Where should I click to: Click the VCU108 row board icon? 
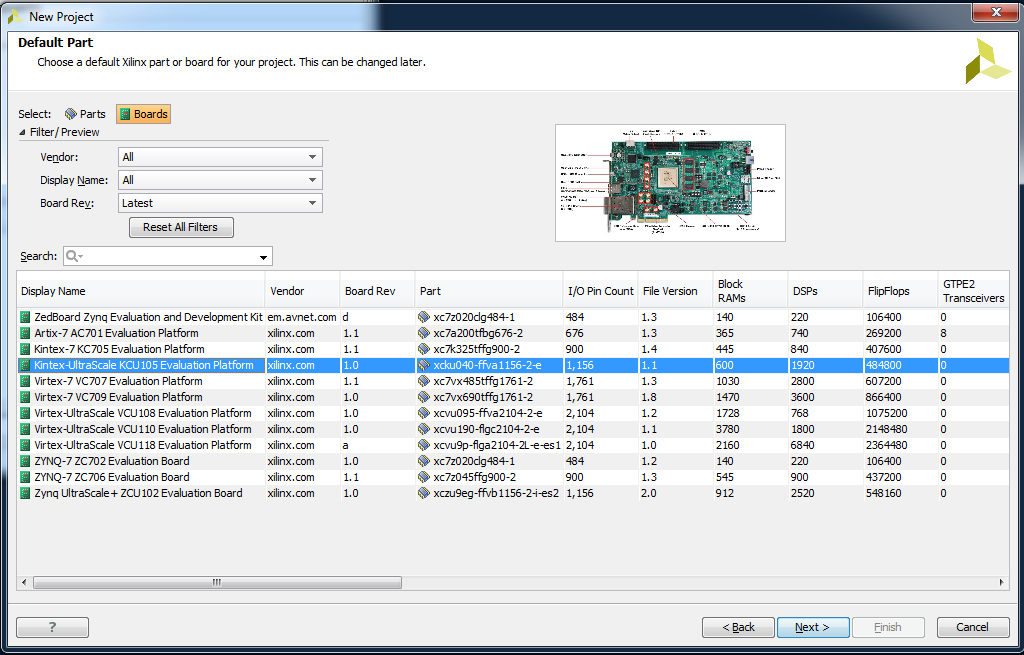(x=25, y=413)
